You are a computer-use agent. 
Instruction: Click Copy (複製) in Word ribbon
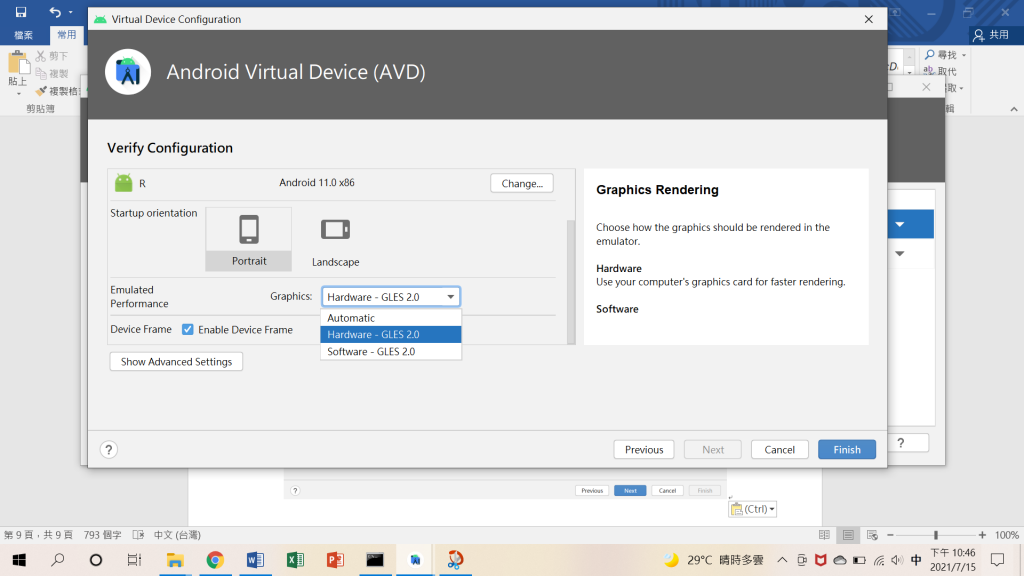click(x=52, y=74)
